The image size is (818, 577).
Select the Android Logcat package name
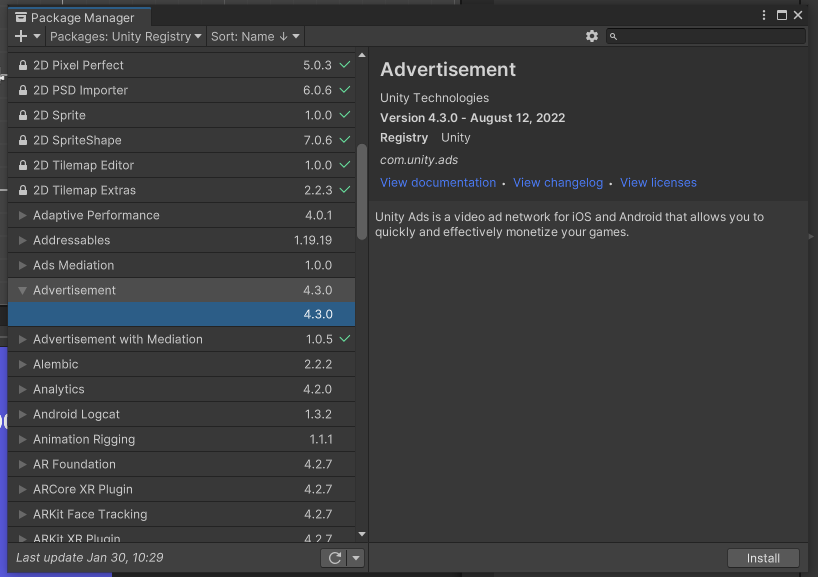pyautogui.click(x=76, y=415)
